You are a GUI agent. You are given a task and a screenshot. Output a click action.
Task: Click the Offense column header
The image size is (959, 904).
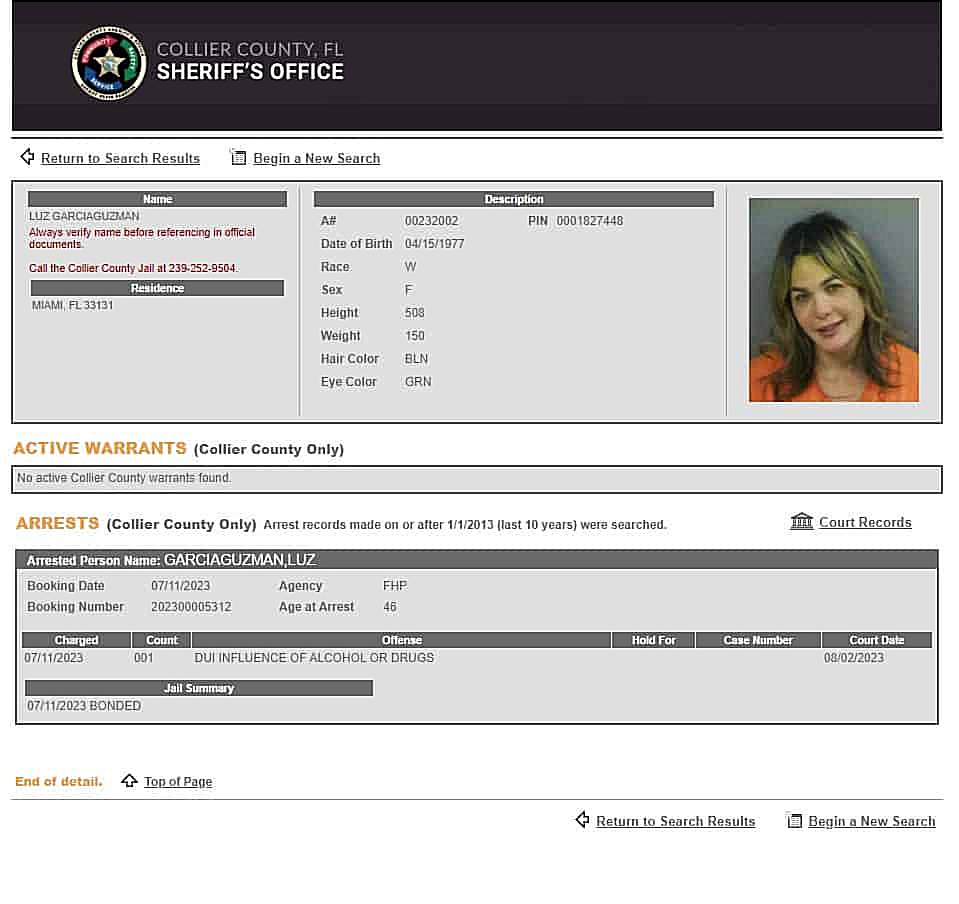pos(402,640)
